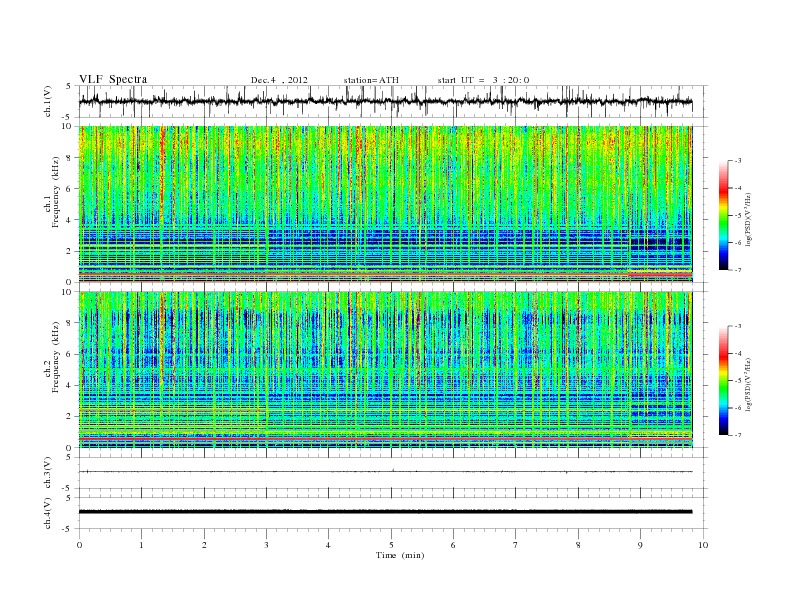Click the 'ch.3(V)' axis label

tap(48, 472)
